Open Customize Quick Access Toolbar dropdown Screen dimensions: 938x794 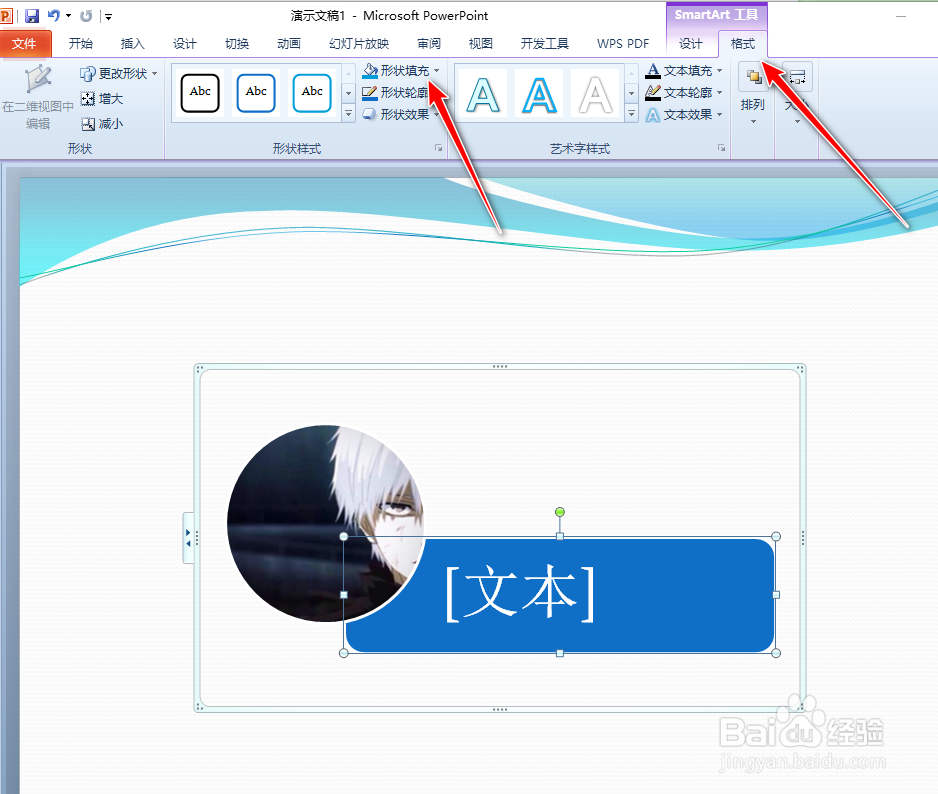pos(108,17)
